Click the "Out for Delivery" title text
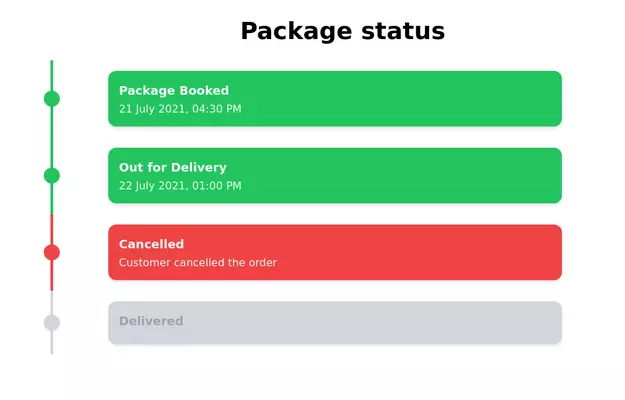The height and width of the screenshot is (400, 625). tap(173, 167)
